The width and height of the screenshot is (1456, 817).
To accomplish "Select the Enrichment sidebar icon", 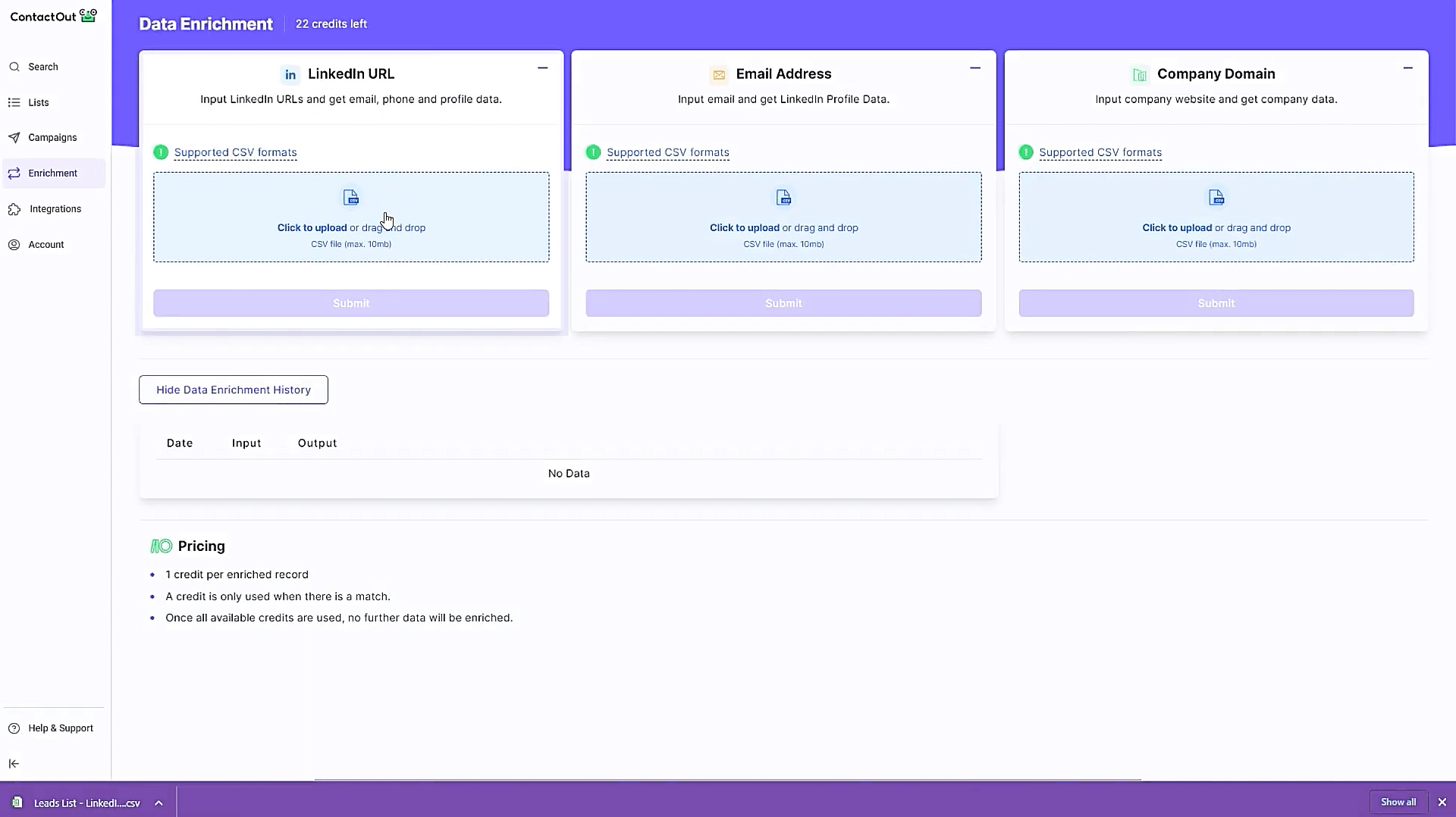I will (x=14, y=173).
